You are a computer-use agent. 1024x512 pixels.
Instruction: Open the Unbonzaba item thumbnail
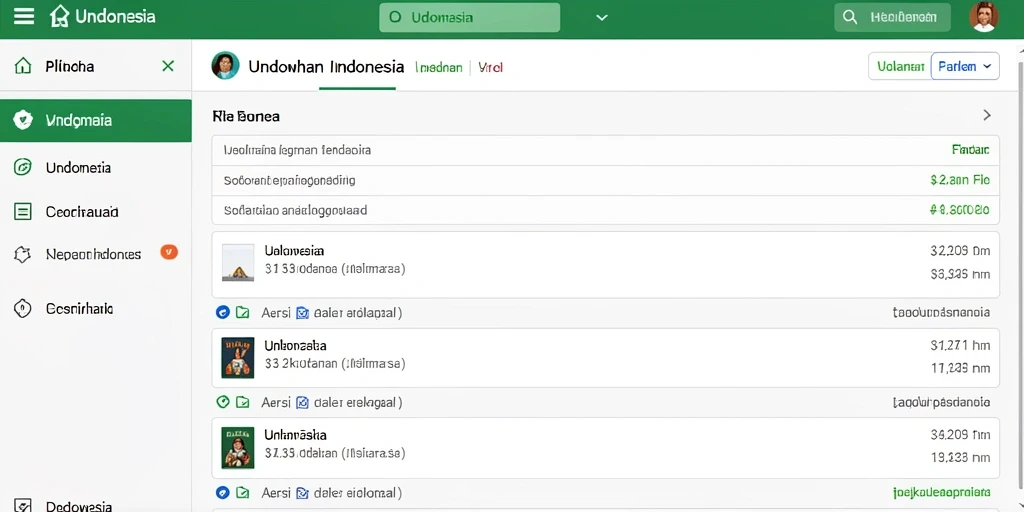pos(238,358)
